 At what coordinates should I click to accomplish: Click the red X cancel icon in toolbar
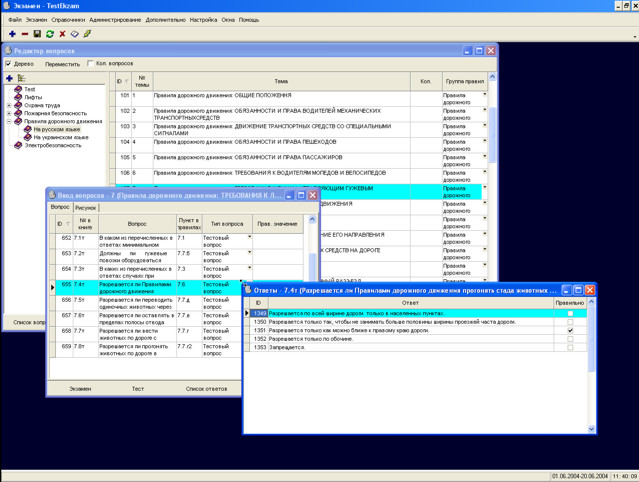tap(63, 34)
